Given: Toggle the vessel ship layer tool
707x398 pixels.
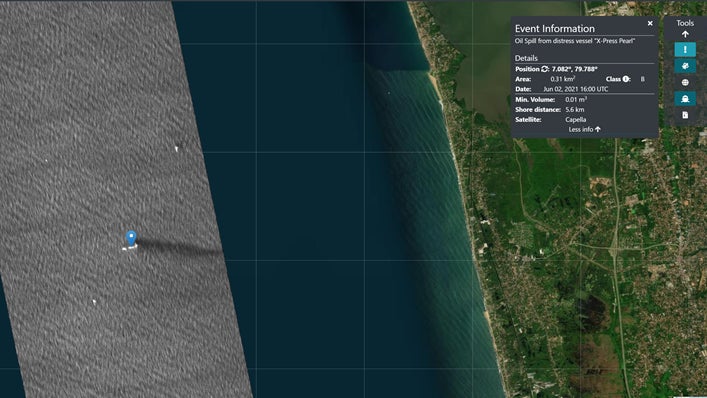Looking at the screenshot, I should click(685, 99).
